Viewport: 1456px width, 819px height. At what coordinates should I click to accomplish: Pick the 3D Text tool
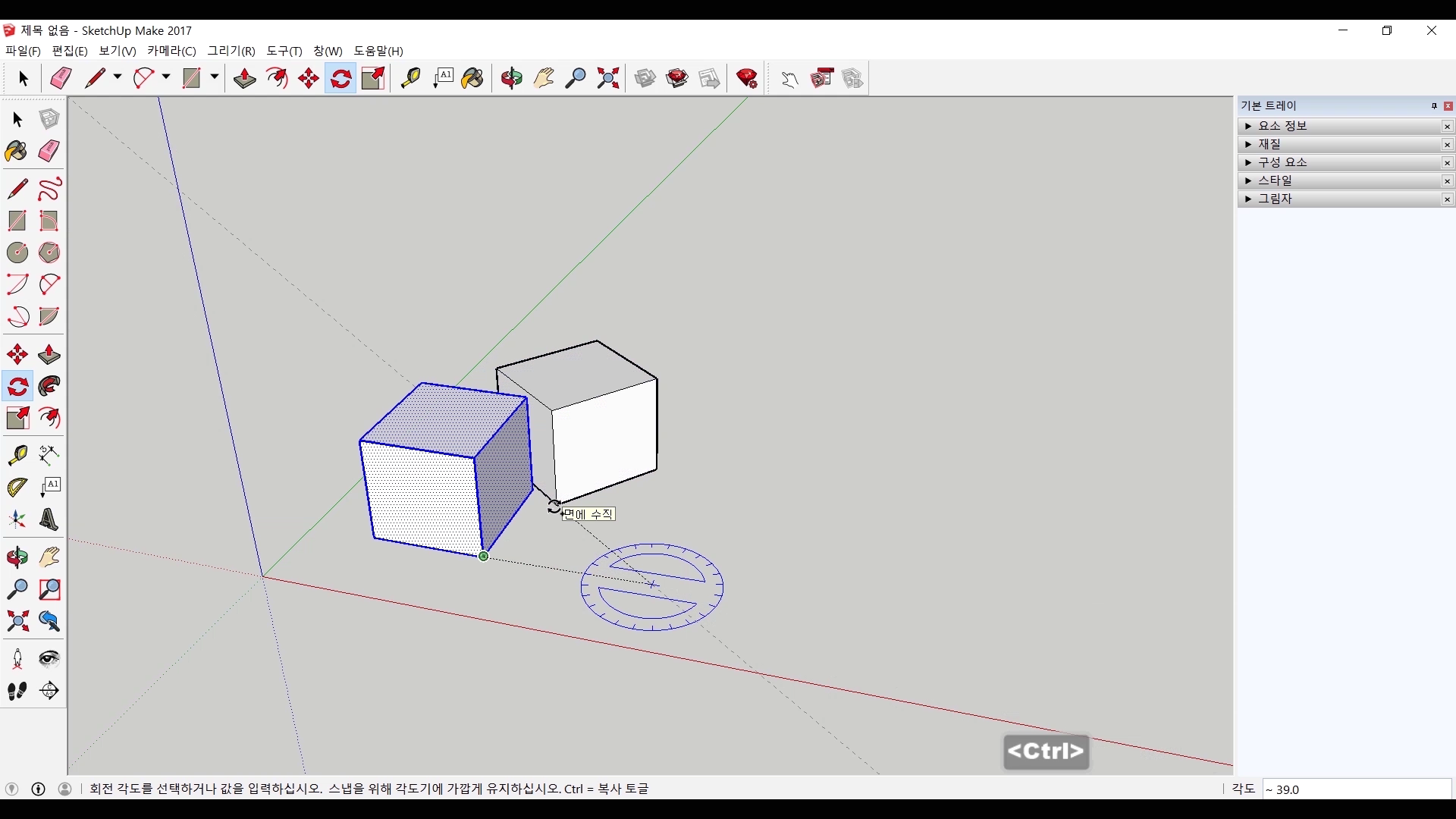tap(49, 520)
